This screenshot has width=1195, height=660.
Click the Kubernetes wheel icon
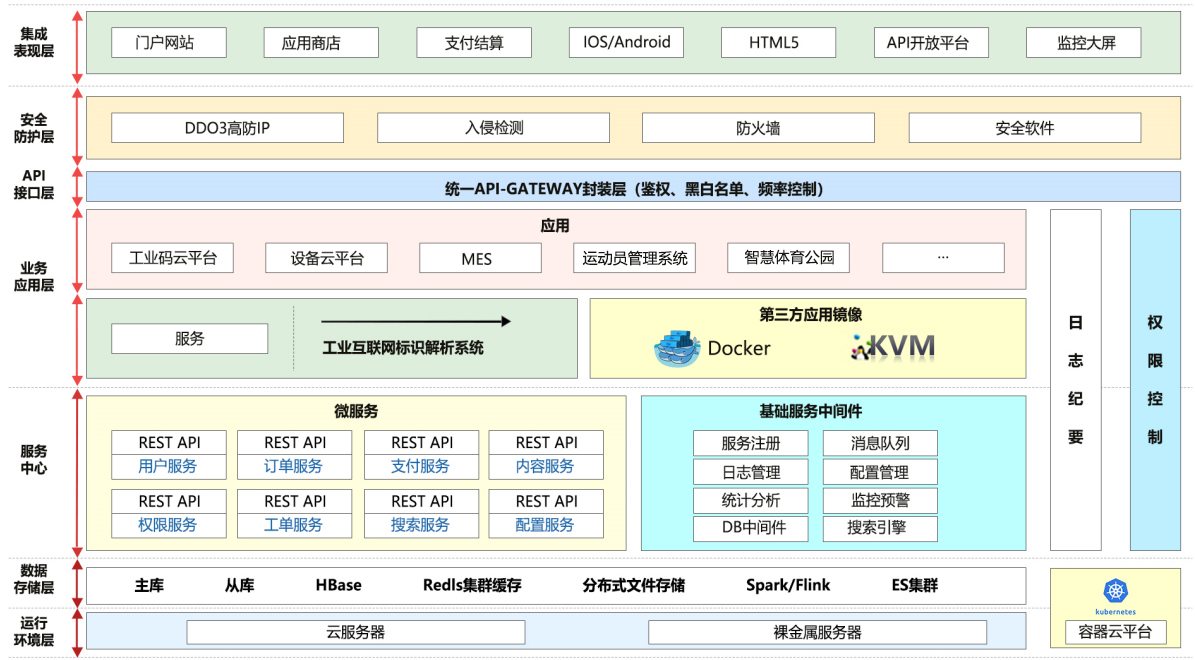tap(1115, 591)
